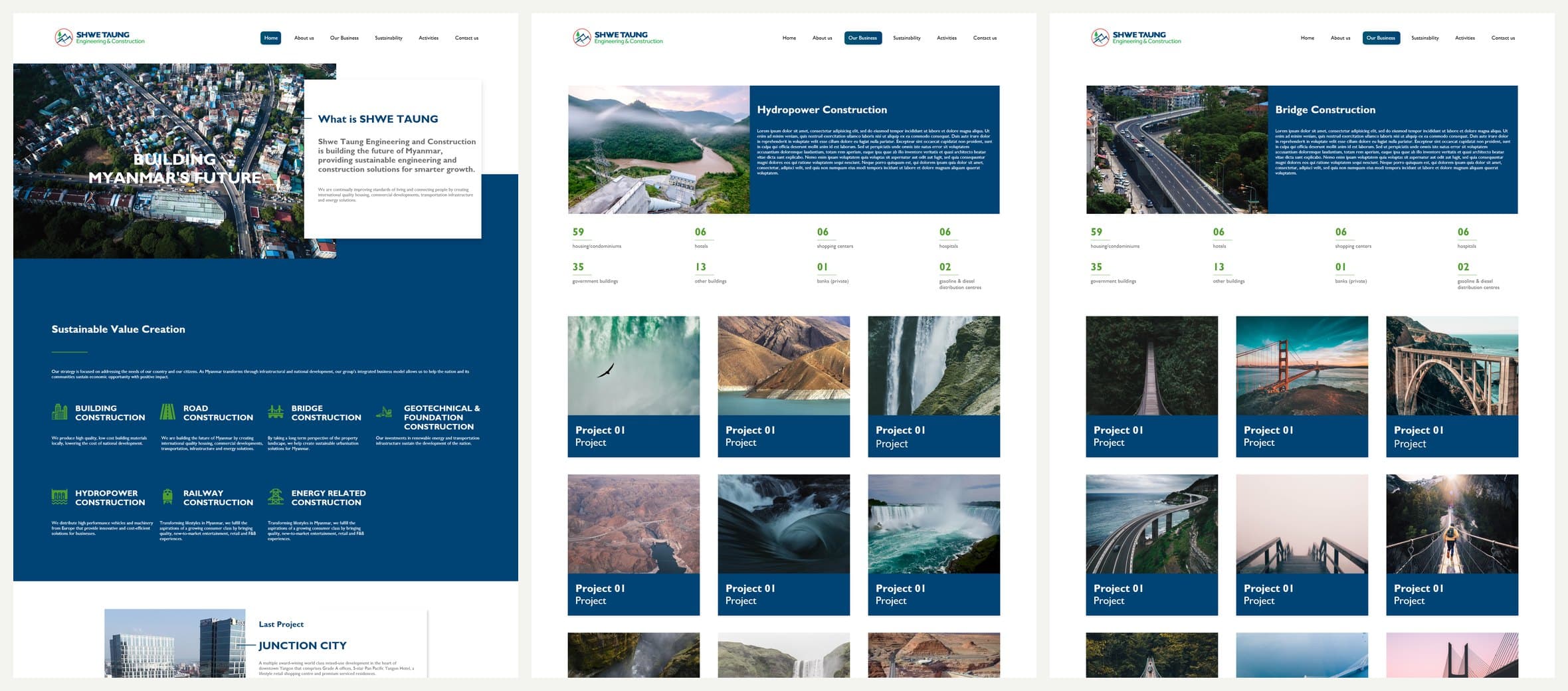
Task: Open Sustainability on the home page nav
Action: pos(389,38)
